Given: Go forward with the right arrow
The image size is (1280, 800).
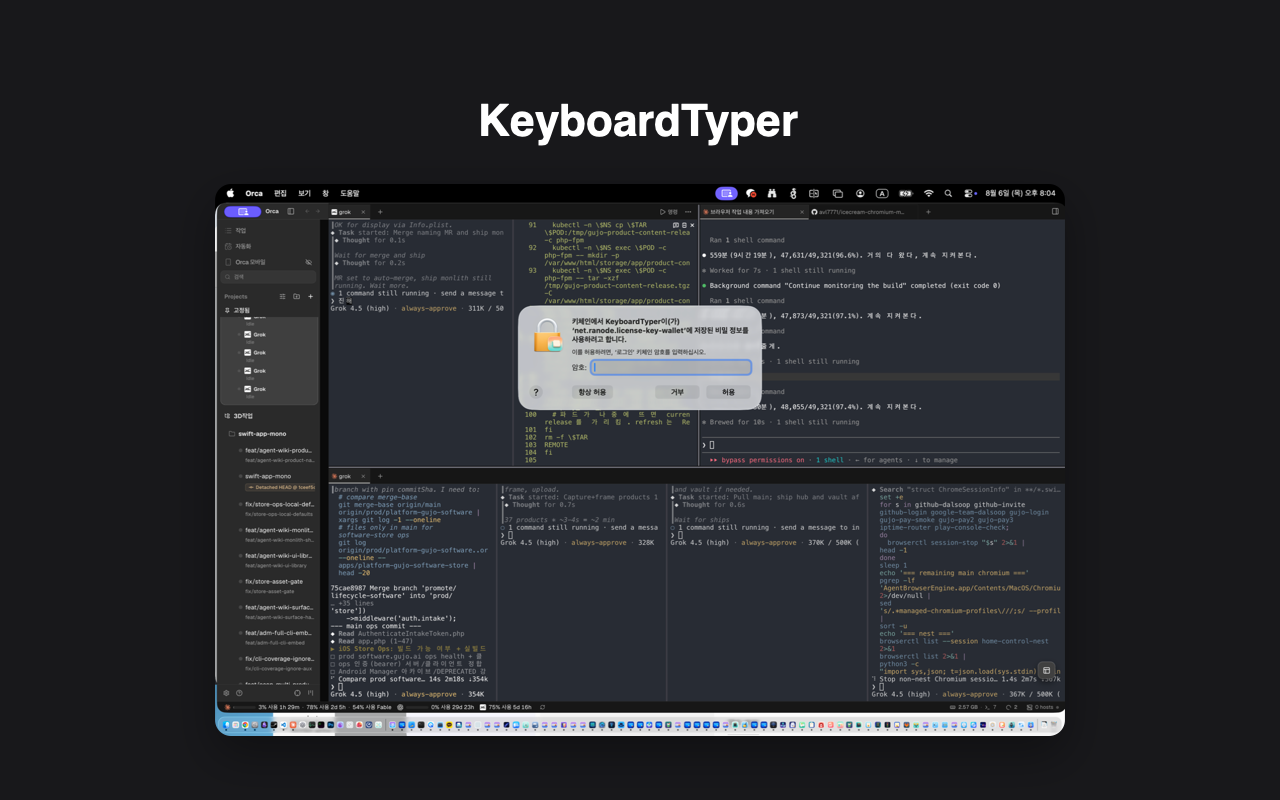Looking at the screenshot, I should pyautogui.click(x=319, y=212).
